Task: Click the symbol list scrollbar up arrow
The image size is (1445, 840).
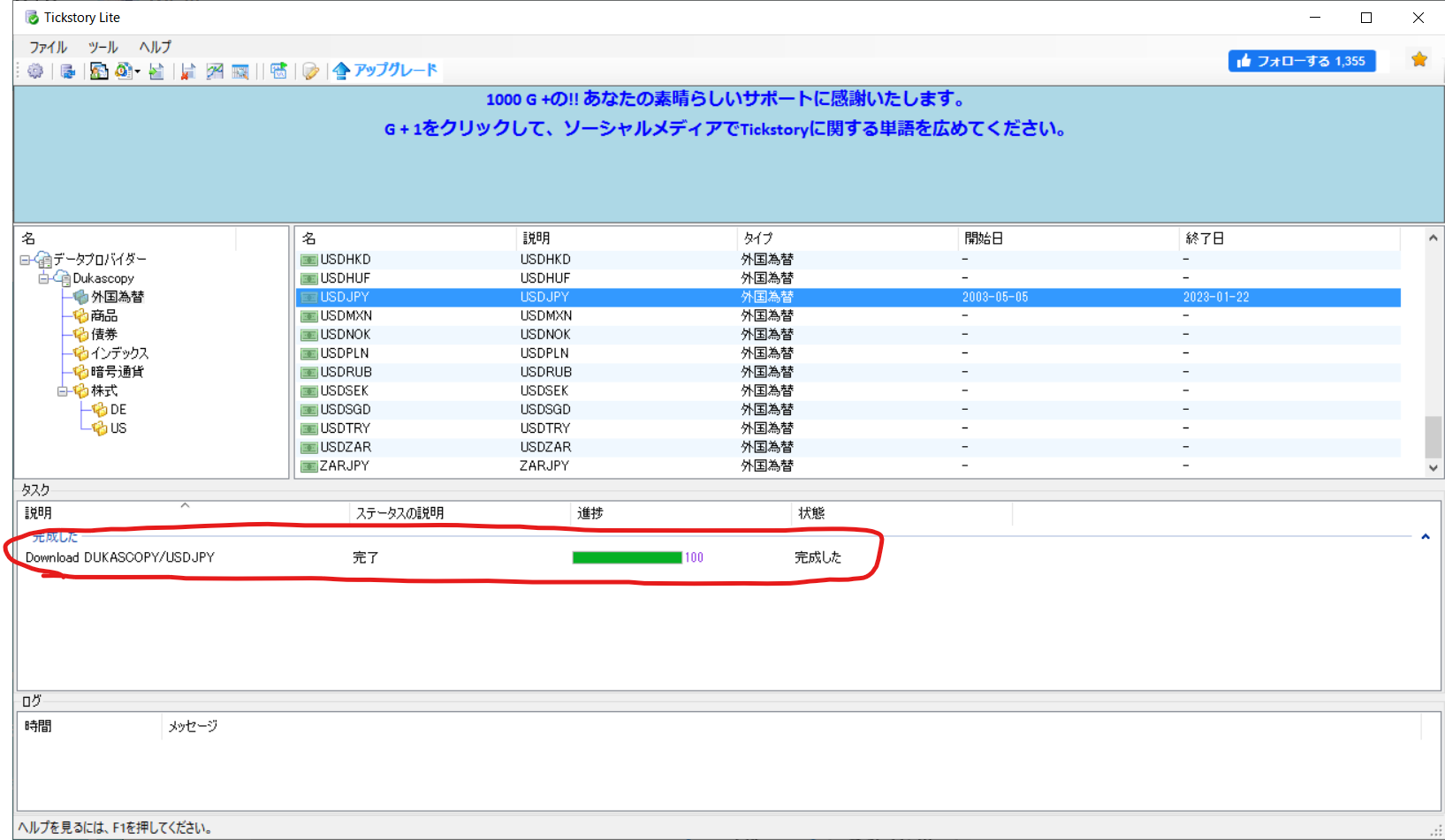Action: [1434, 238]
